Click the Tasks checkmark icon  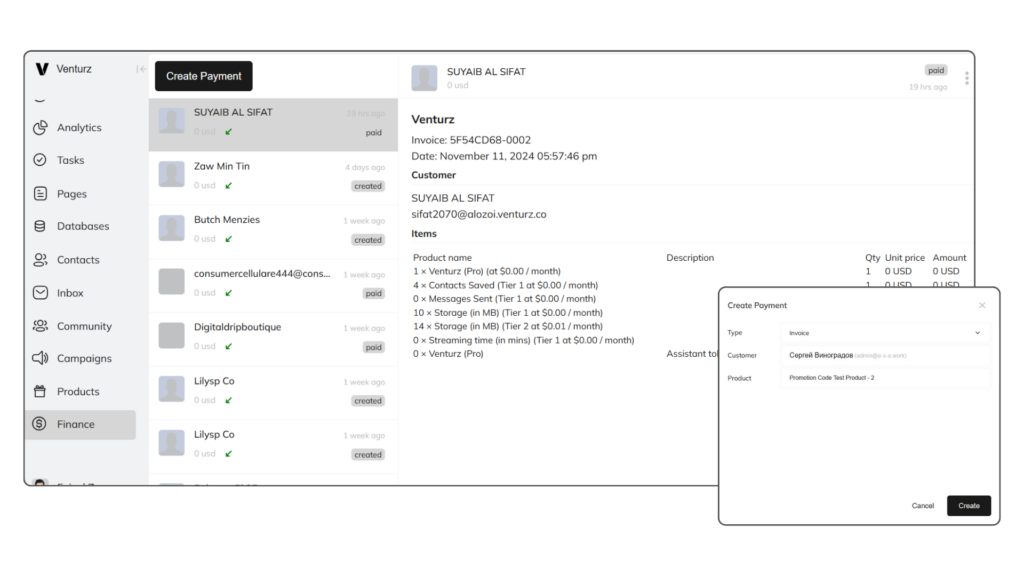pos(40,159)
